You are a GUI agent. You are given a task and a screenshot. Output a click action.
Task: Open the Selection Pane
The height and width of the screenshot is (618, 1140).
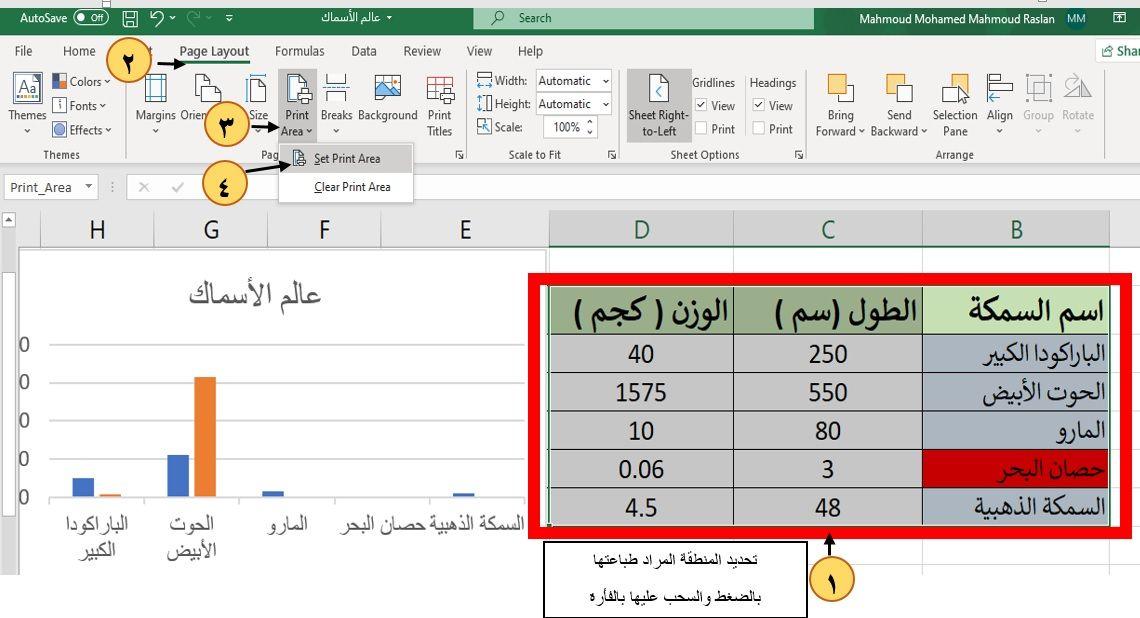[955, 105]
